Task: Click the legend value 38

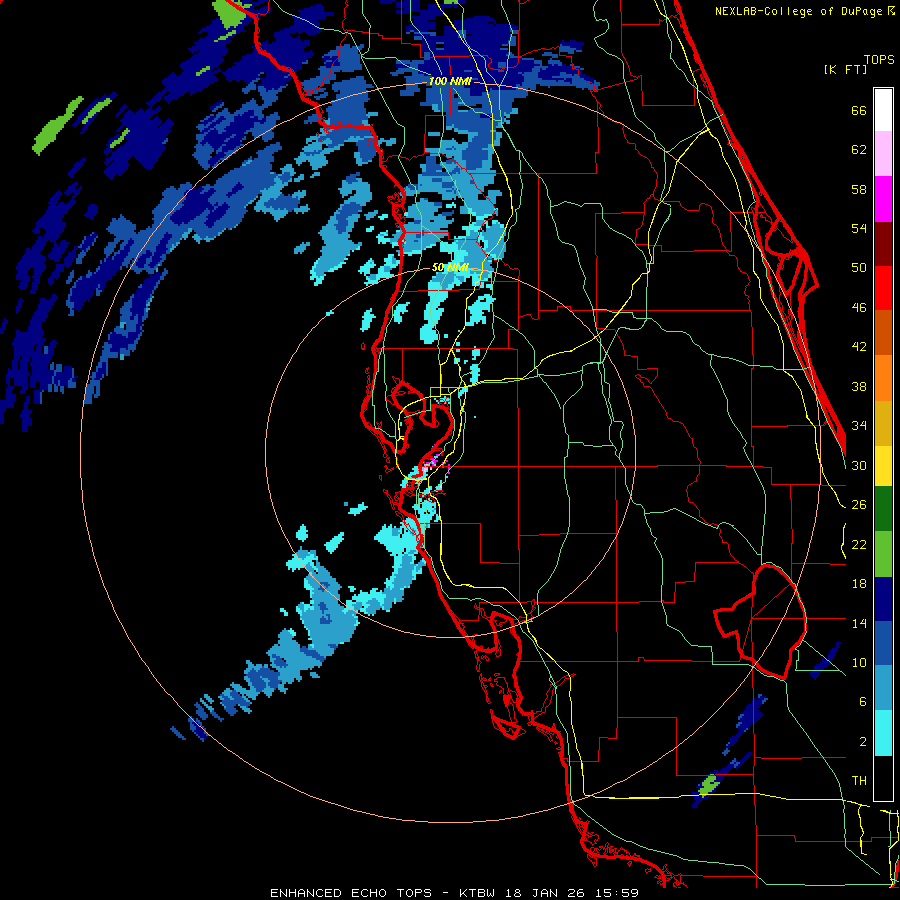Action: point(859,386)
